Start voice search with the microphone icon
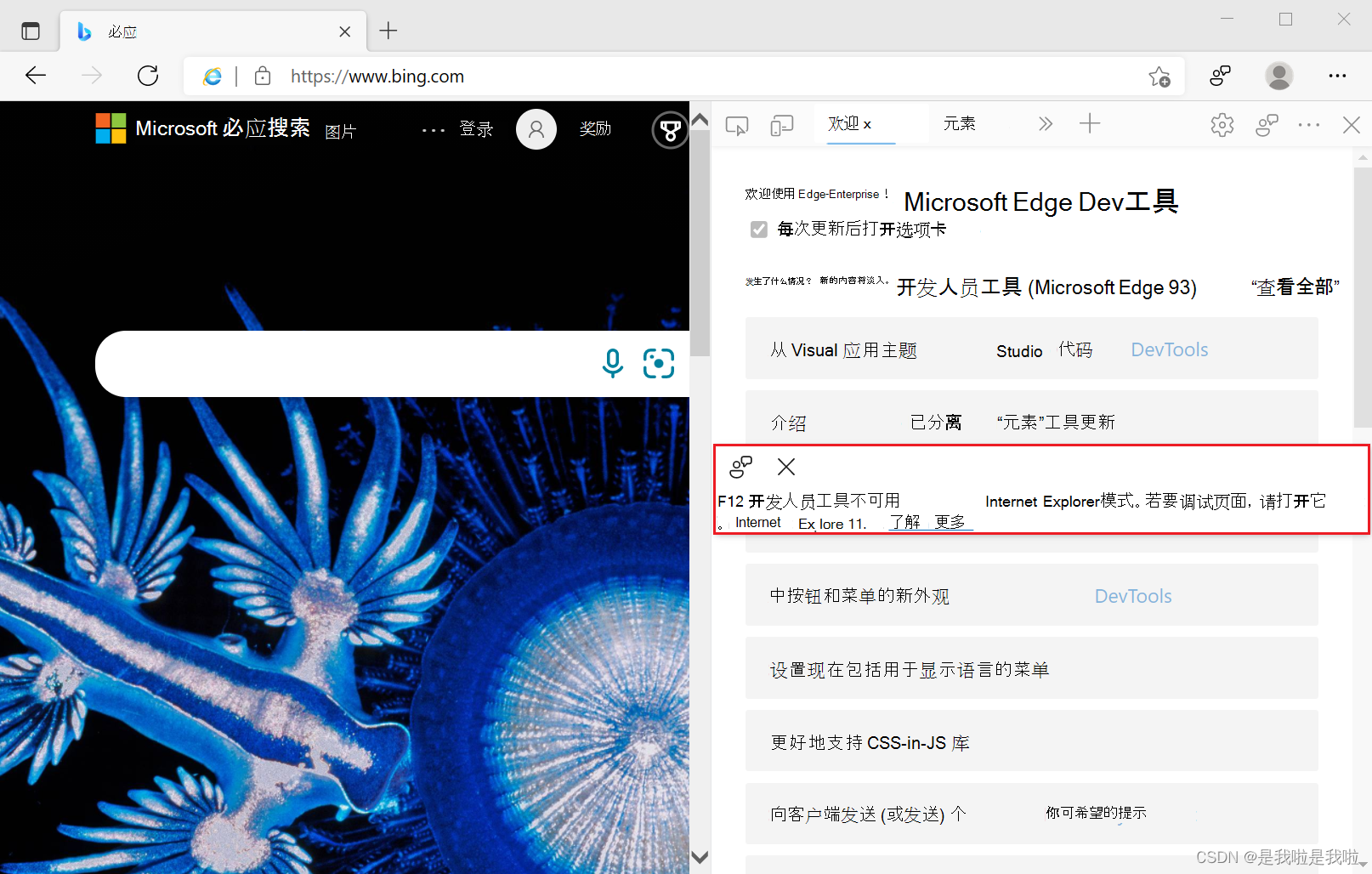Screen dimensions: 1372x874 click(x=612, y=364)
